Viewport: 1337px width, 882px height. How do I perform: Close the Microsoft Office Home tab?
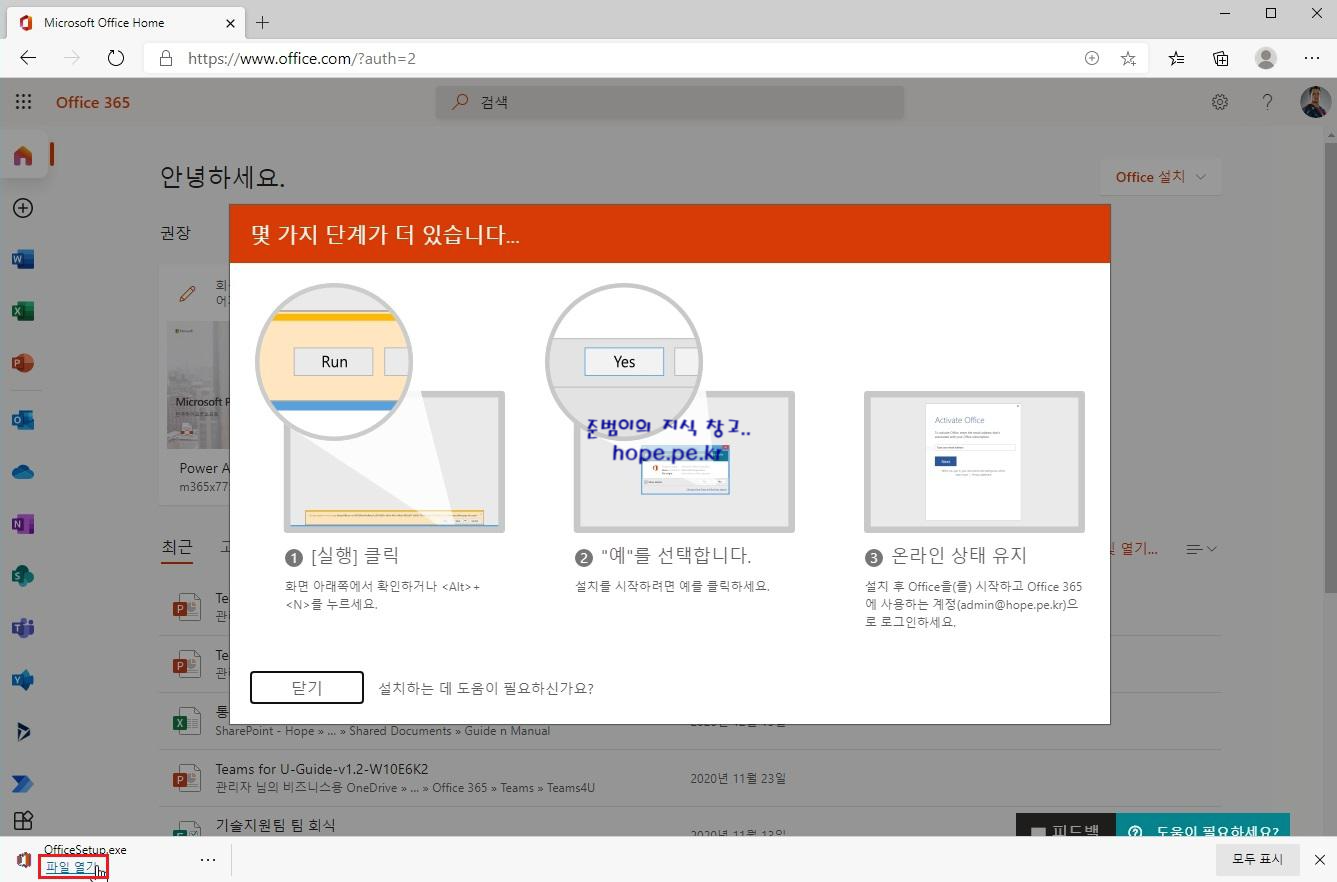click(x=229, y=22)
